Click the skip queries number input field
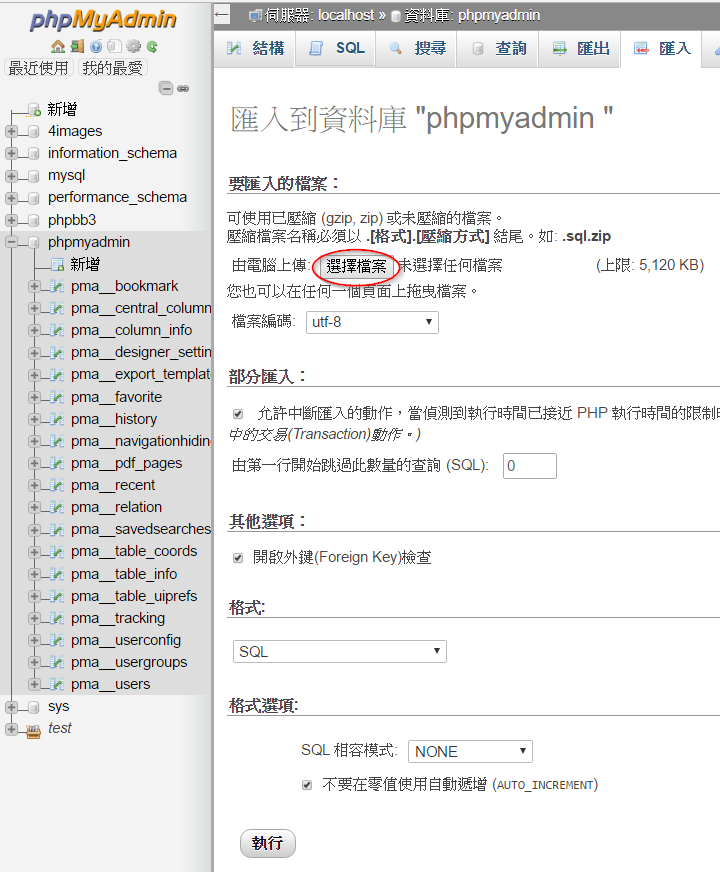 [529, 466]
